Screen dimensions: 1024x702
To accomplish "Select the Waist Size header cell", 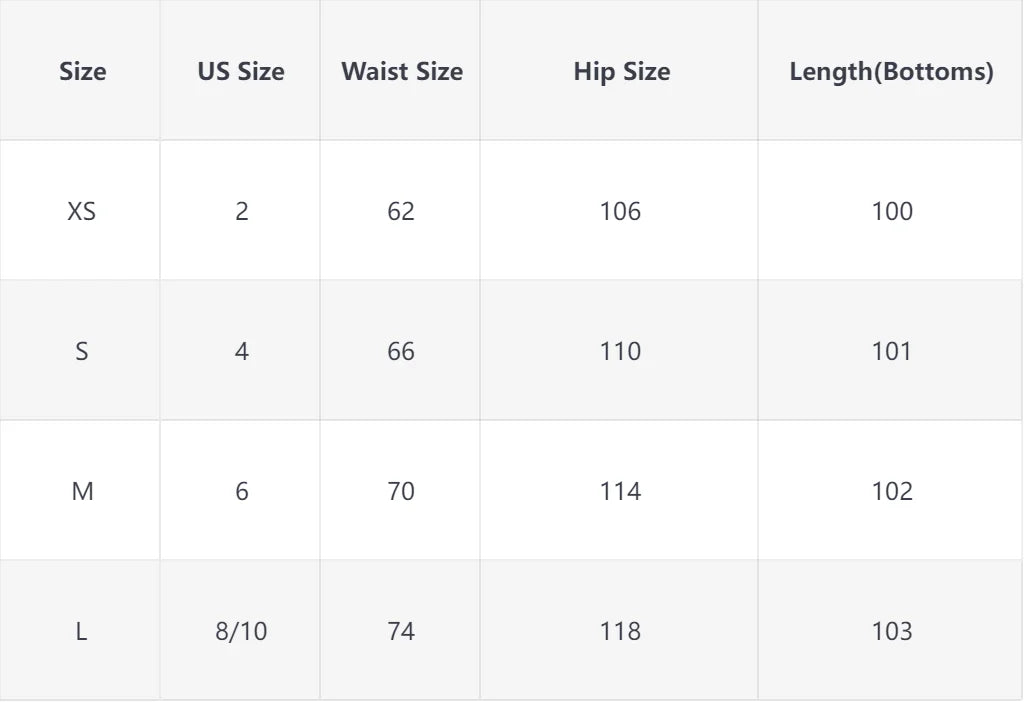I will click(x=401, y=72).
